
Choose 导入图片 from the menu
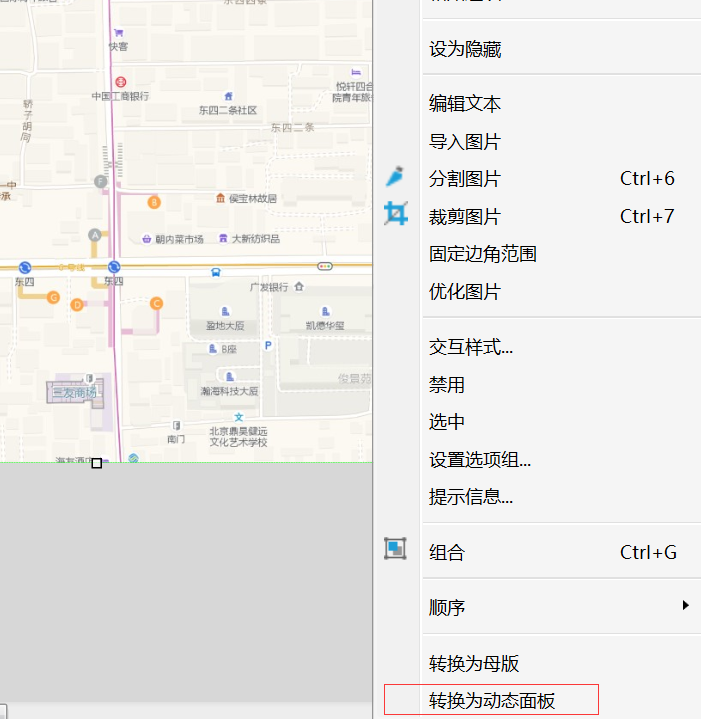465,142
